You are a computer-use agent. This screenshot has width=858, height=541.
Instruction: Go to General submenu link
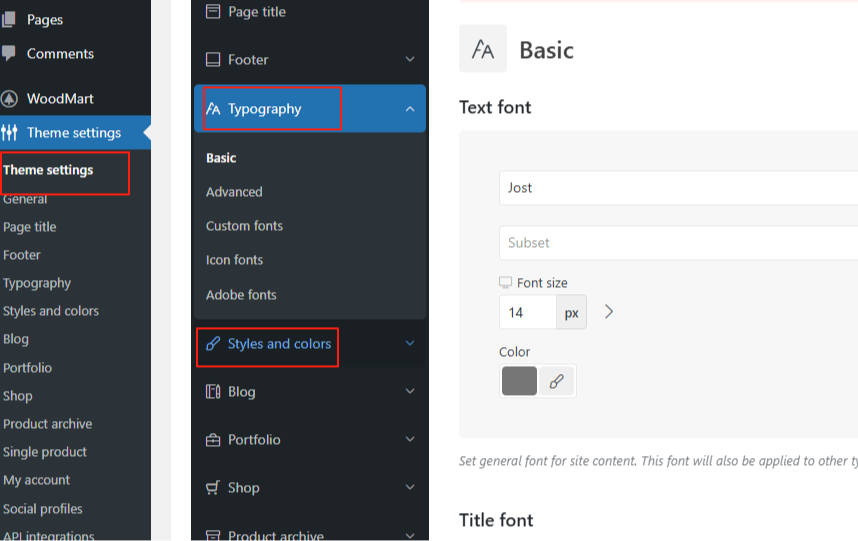[25, 199]
